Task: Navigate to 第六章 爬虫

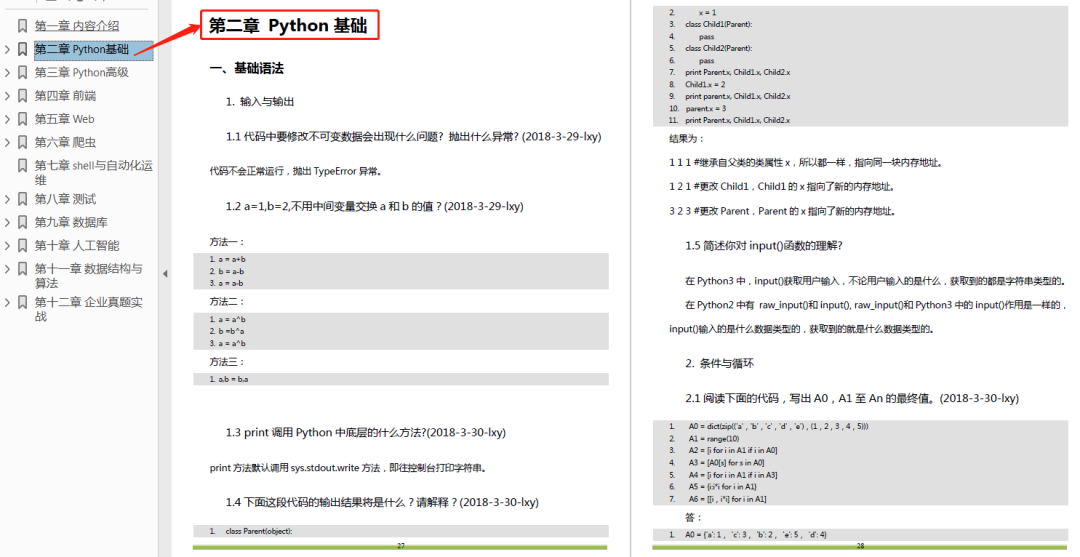Action: click(65, 143)
